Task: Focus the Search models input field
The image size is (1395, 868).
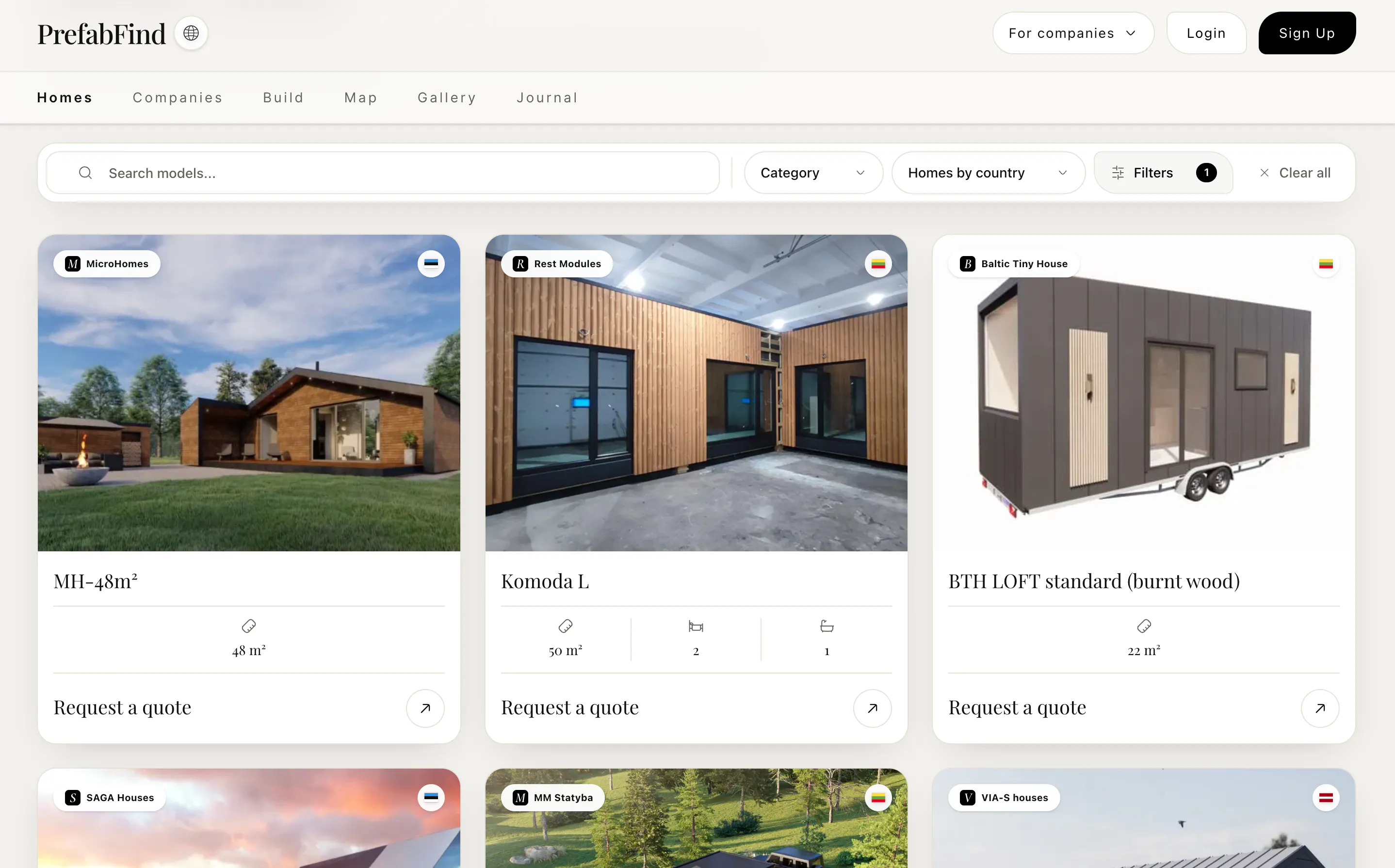Action: 383,173
